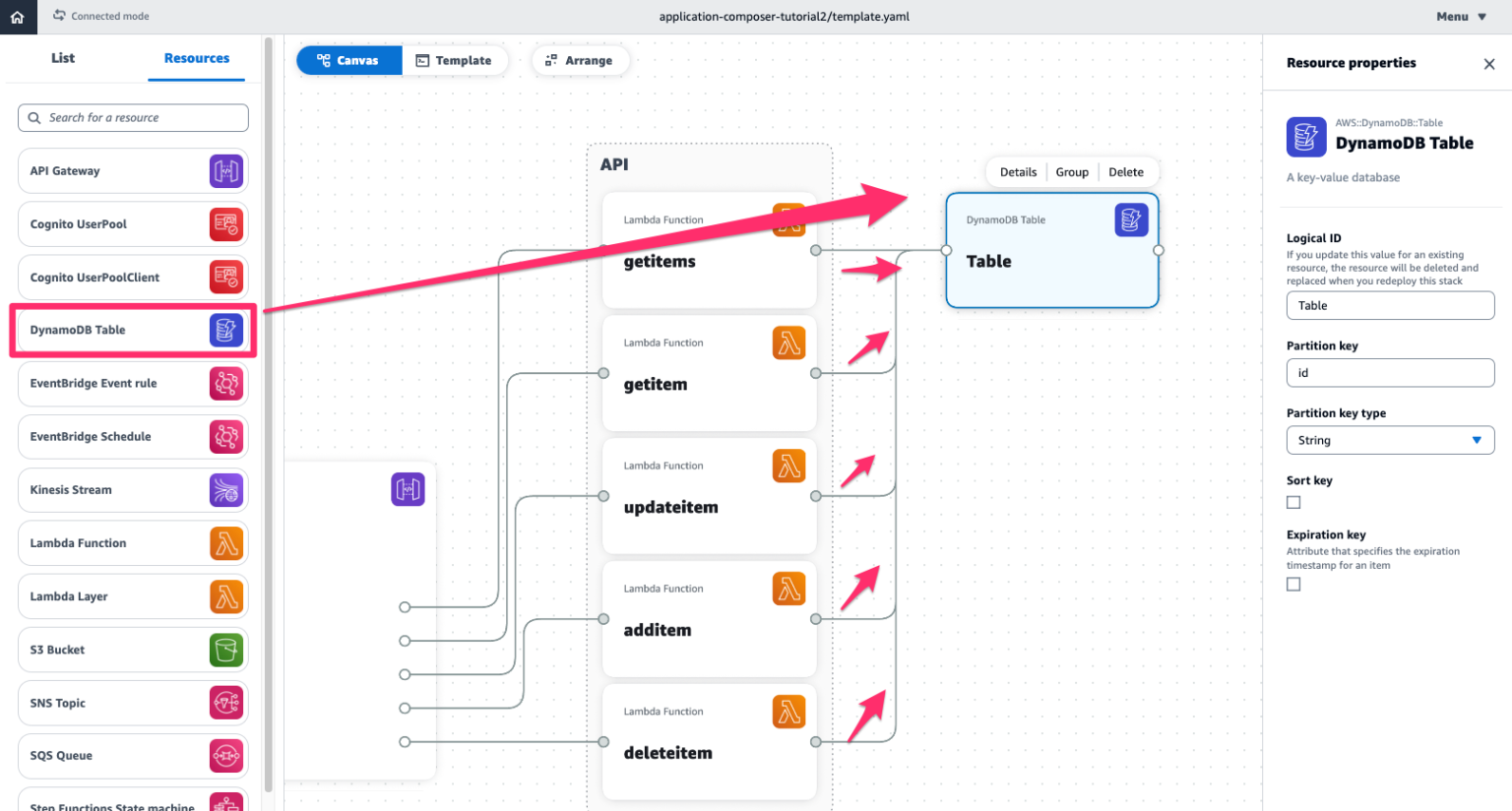
Task: Select the SQS Queue icon
Action: [225, 756]
